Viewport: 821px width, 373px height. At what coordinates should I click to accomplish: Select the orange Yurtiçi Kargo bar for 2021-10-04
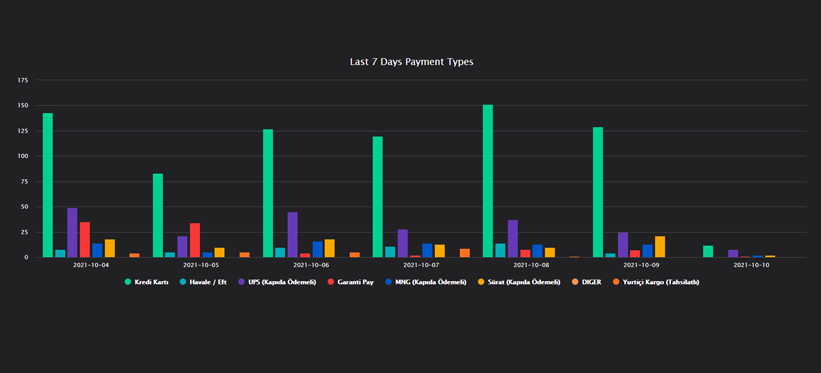click(x=135, y=255)
